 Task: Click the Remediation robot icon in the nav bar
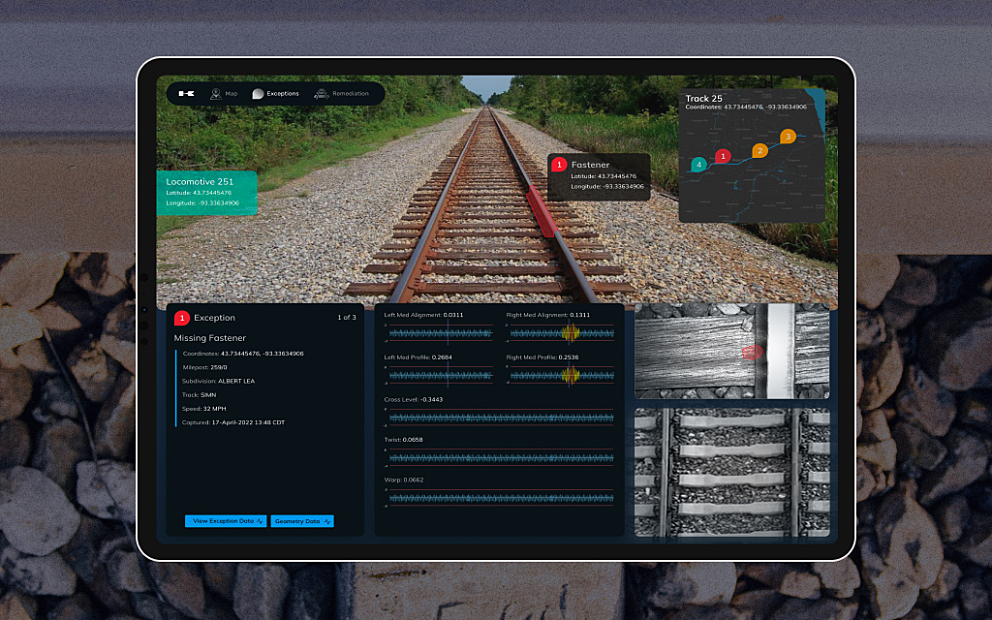[x=322, y=93]
